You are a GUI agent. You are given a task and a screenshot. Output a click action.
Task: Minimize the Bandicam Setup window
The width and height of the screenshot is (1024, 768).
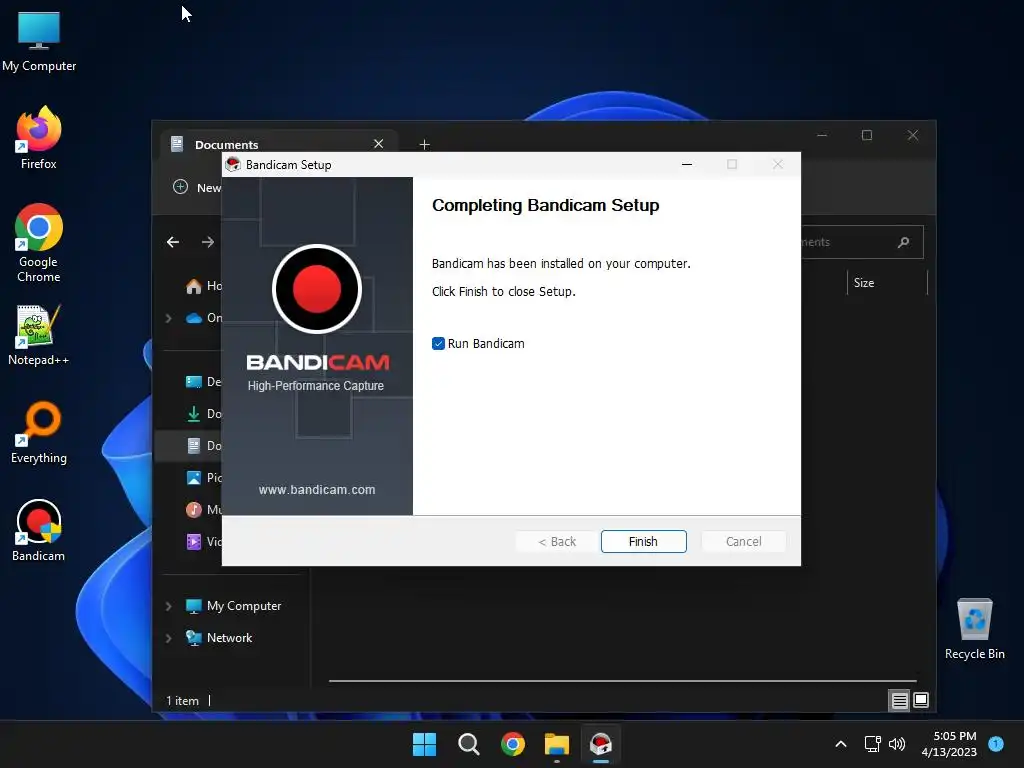tap(687, 165)
